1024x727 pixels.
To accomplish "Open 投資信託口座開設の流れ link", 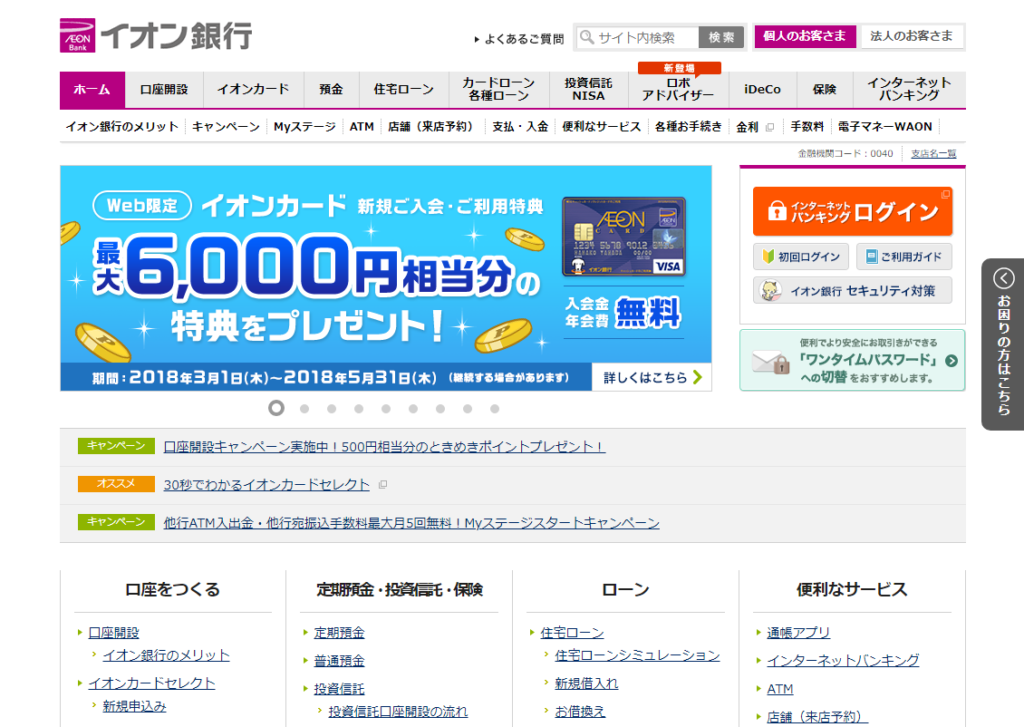I will [398, 711].
